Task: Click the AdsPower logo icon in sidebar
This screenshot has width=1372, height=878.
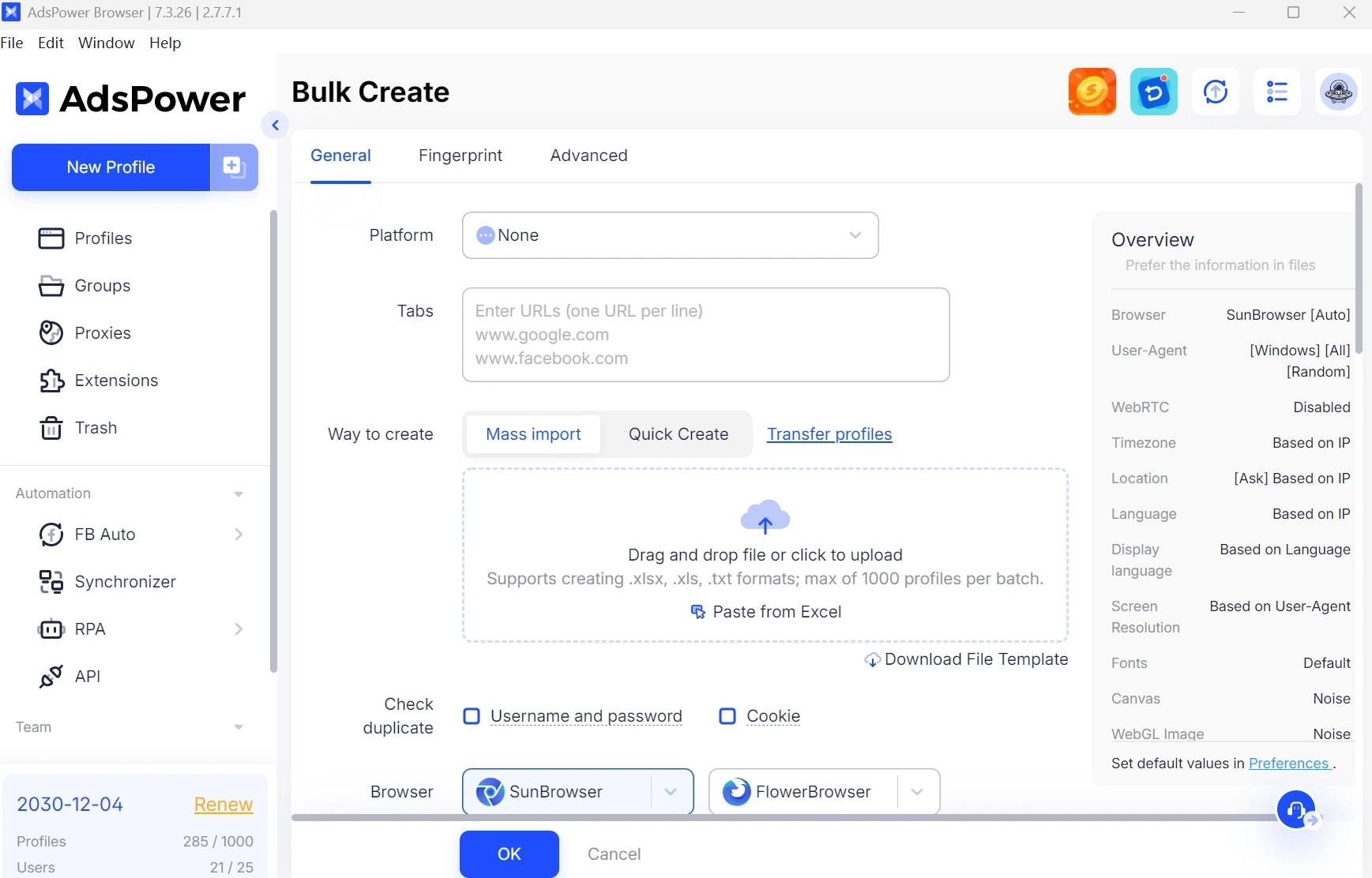Action: [x=32, y=99]
